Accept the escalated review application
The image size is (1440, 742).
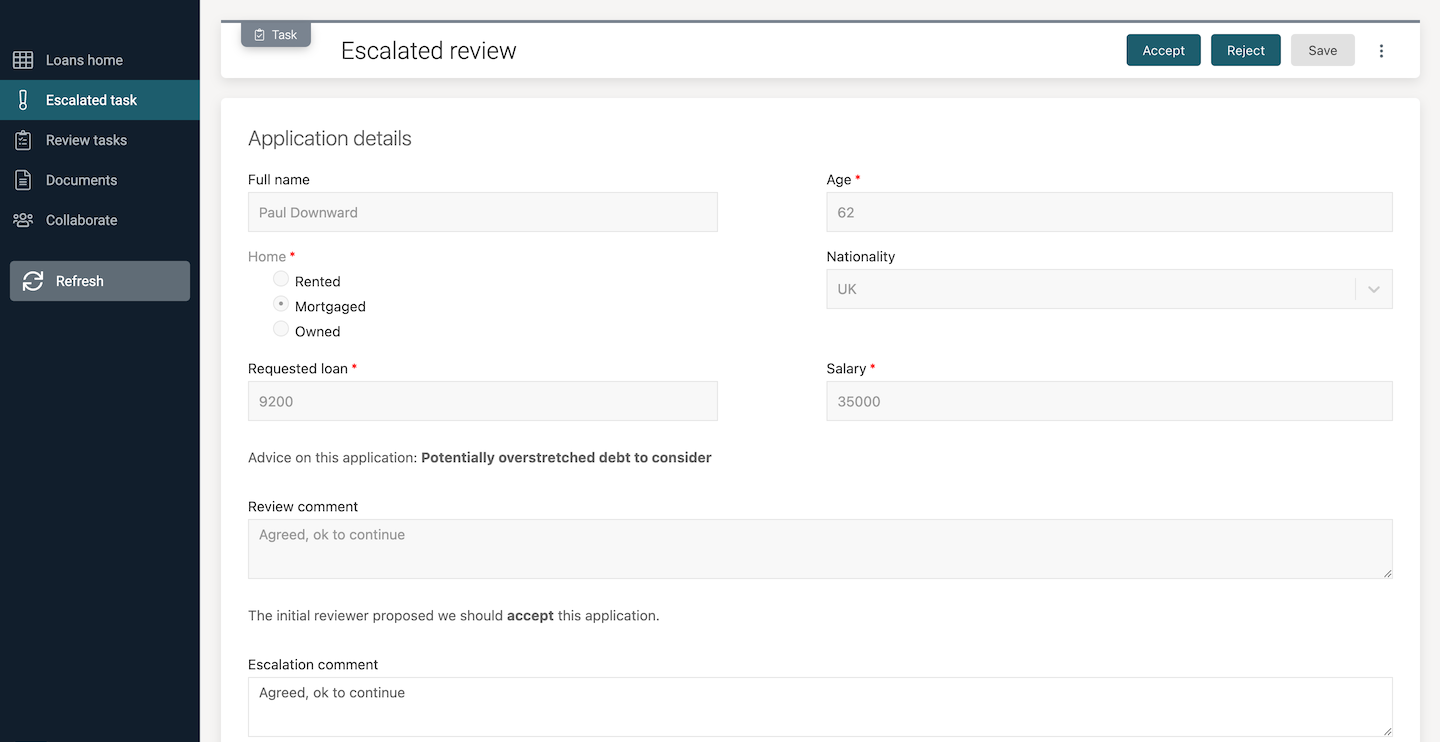tap(1163, 50)
